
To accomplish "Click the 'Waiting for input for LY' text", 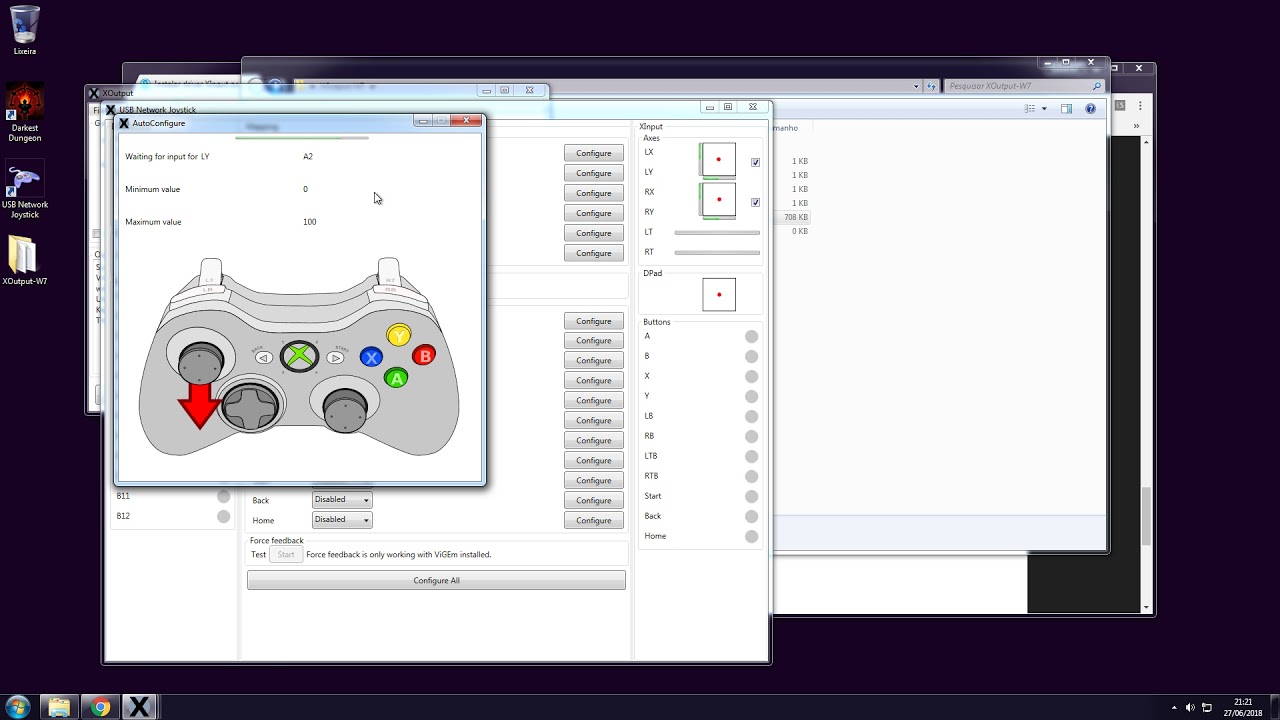I will point(167,157).
